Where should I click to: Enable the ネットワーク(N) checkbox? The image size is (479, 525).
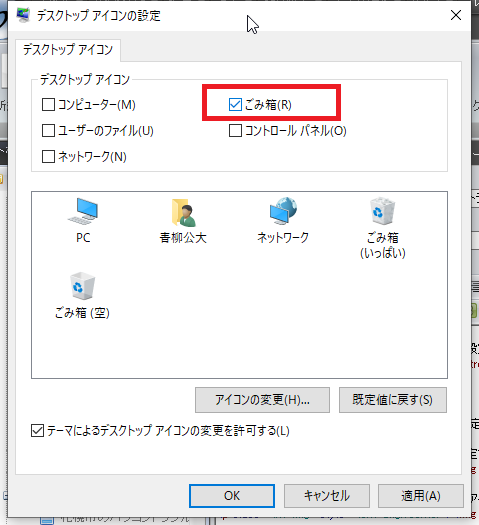pos(48,156)
